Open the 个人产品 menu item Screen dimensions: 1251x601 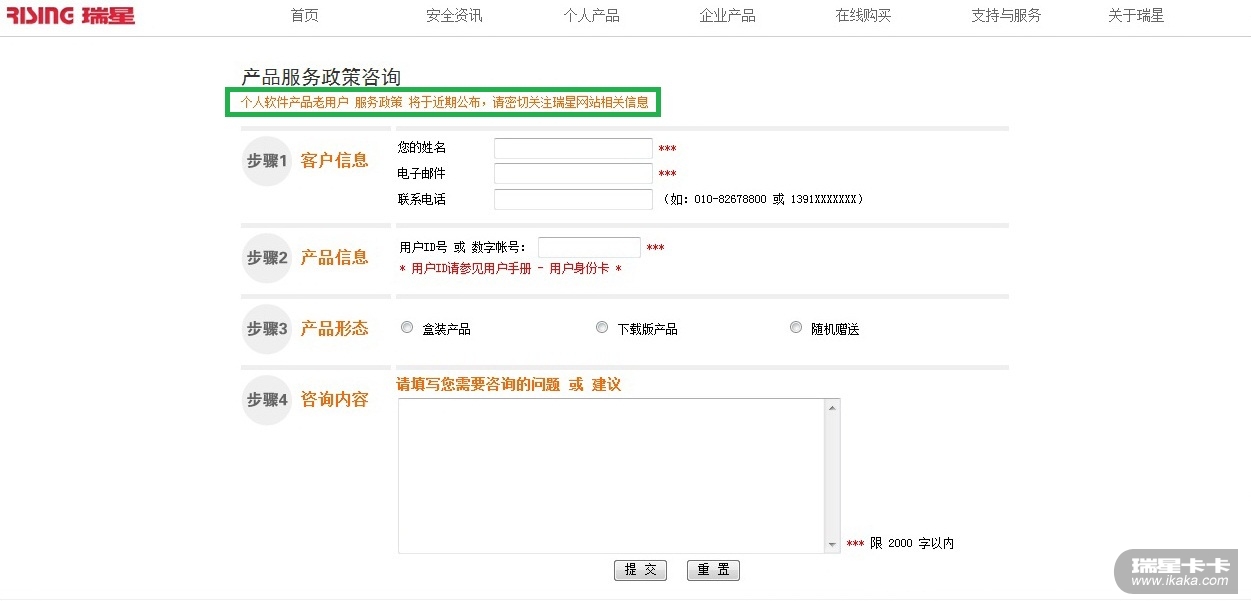pyautogui.click(x=591, y=15)
